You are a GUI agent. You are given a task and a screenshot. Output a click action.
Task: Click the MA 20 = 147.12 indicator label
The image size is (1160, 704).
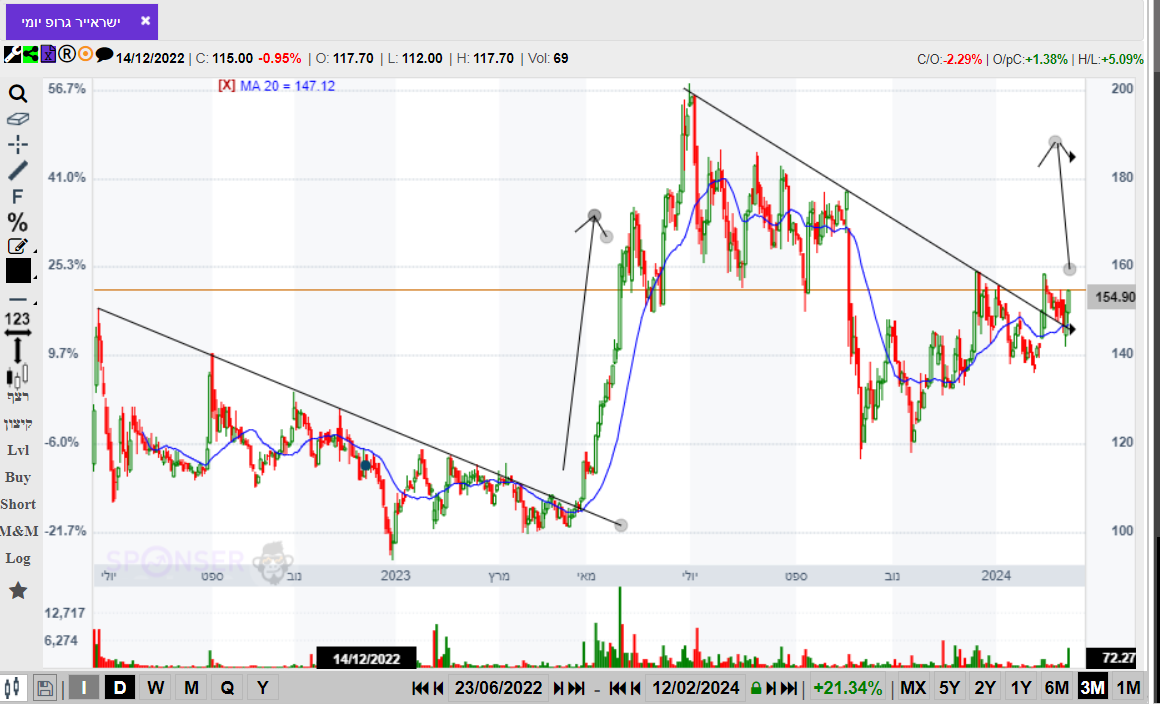coord(287,86)
